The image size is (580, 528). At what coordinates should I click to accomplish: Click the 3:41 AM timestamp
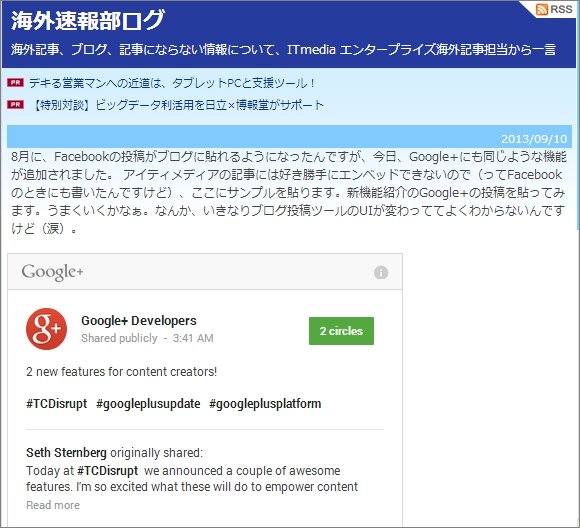(x=193, y=338)
